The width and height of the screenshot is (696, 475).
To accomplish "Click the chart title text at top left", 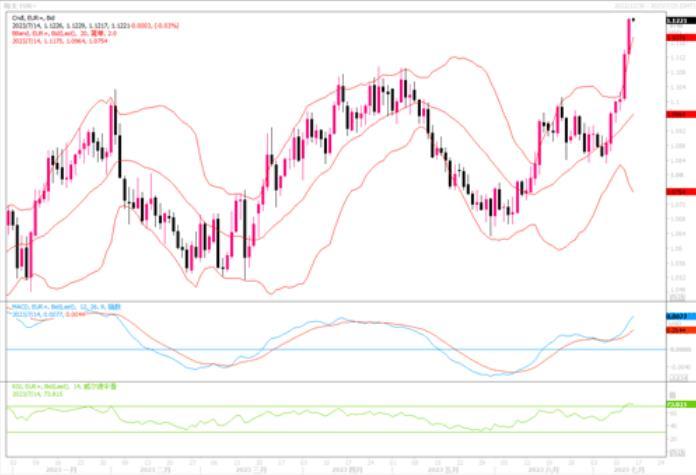I will (x=18, y=5).
